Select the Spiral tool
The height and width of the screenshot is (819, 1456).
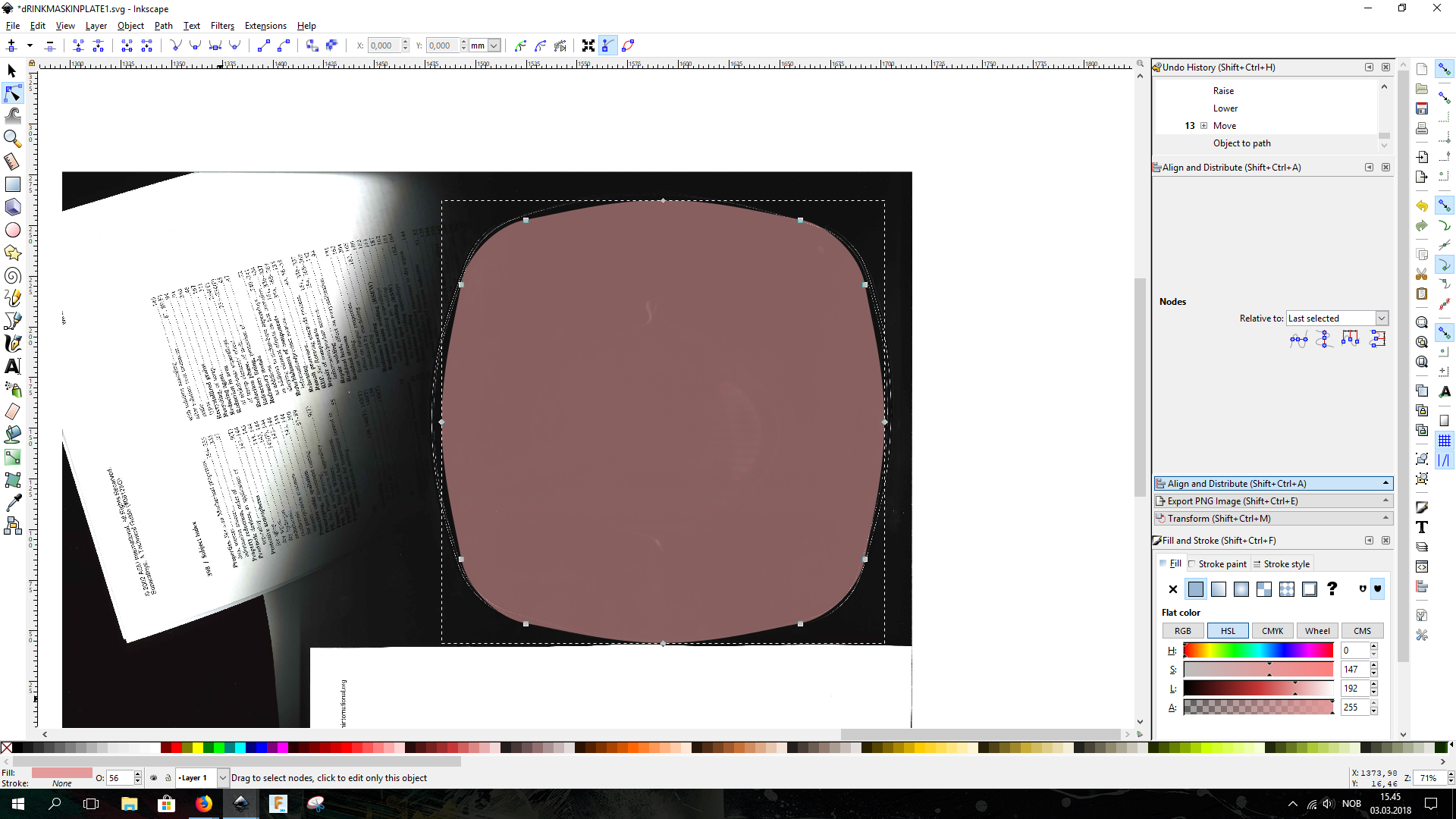12,275
